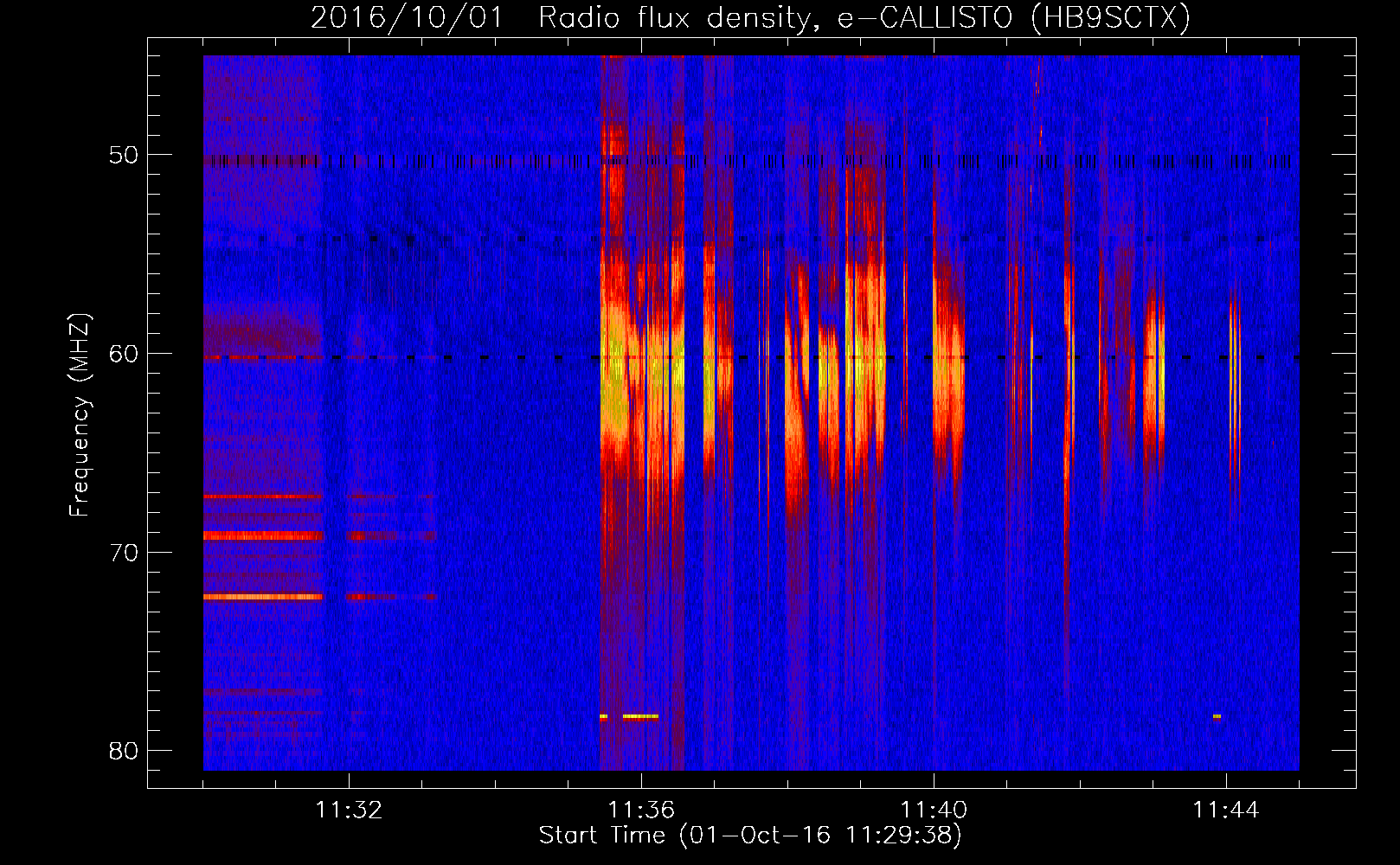The image size is (1400, 865).
Task: Click the 11:40 time tick label
Action: coord(934,810)
